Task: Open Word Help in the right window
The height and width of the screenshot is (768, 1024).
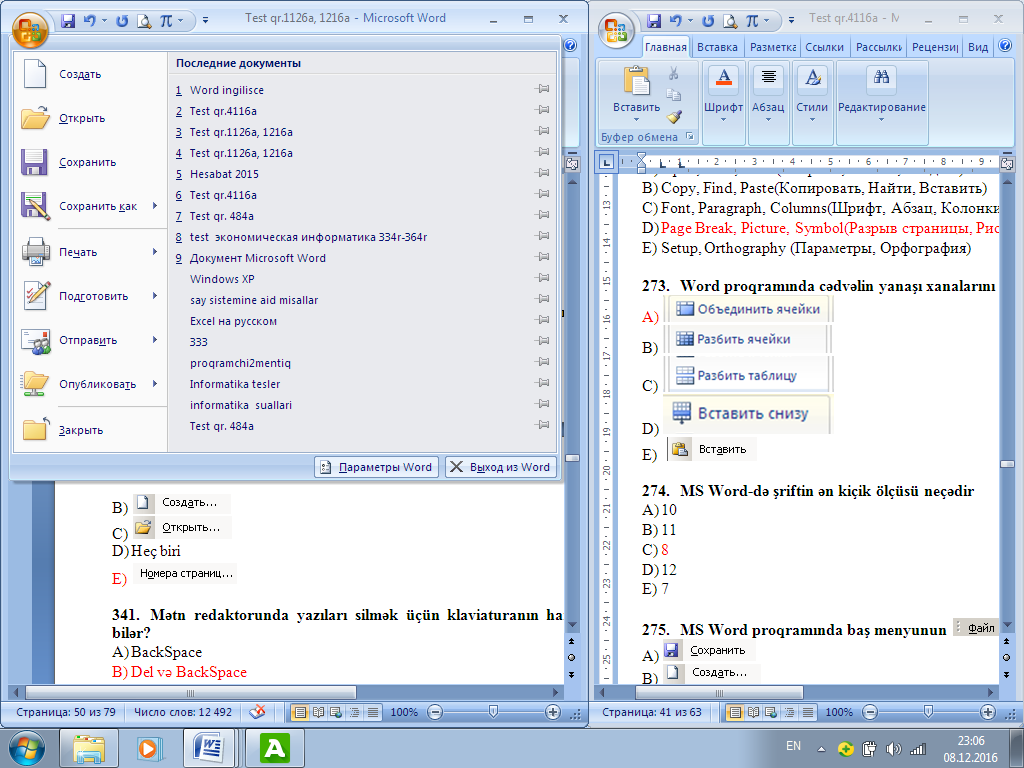Action: coord(1005,46)
